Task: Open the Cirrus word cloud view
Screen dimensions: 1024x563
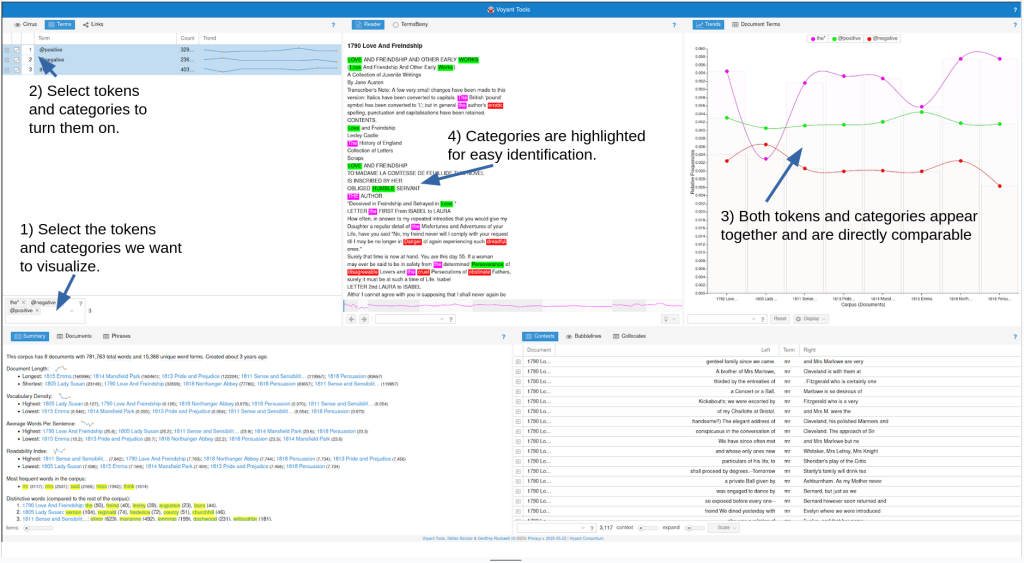Action: [26, 24]
